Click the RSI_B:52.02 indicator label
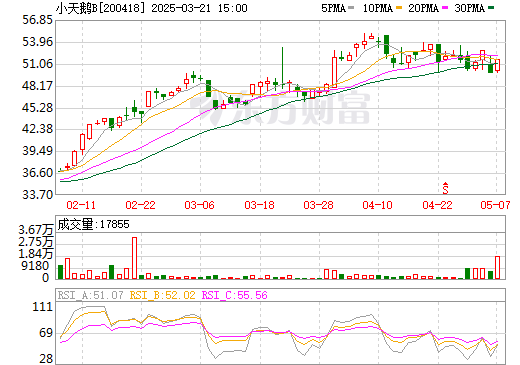520x365 pixels. tap(162, 295)
